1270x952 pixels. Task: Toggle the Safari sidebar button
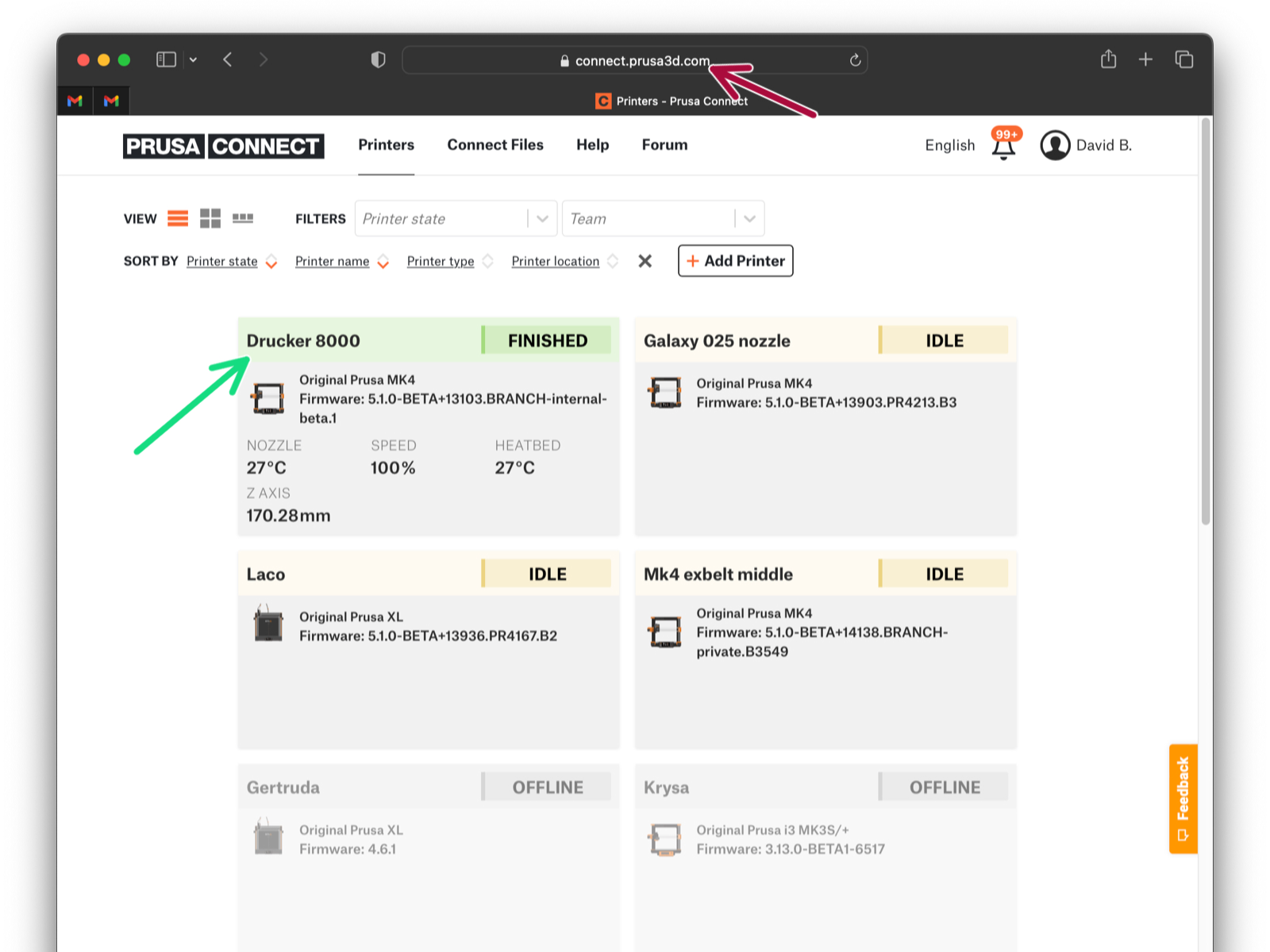pos(166,59)
